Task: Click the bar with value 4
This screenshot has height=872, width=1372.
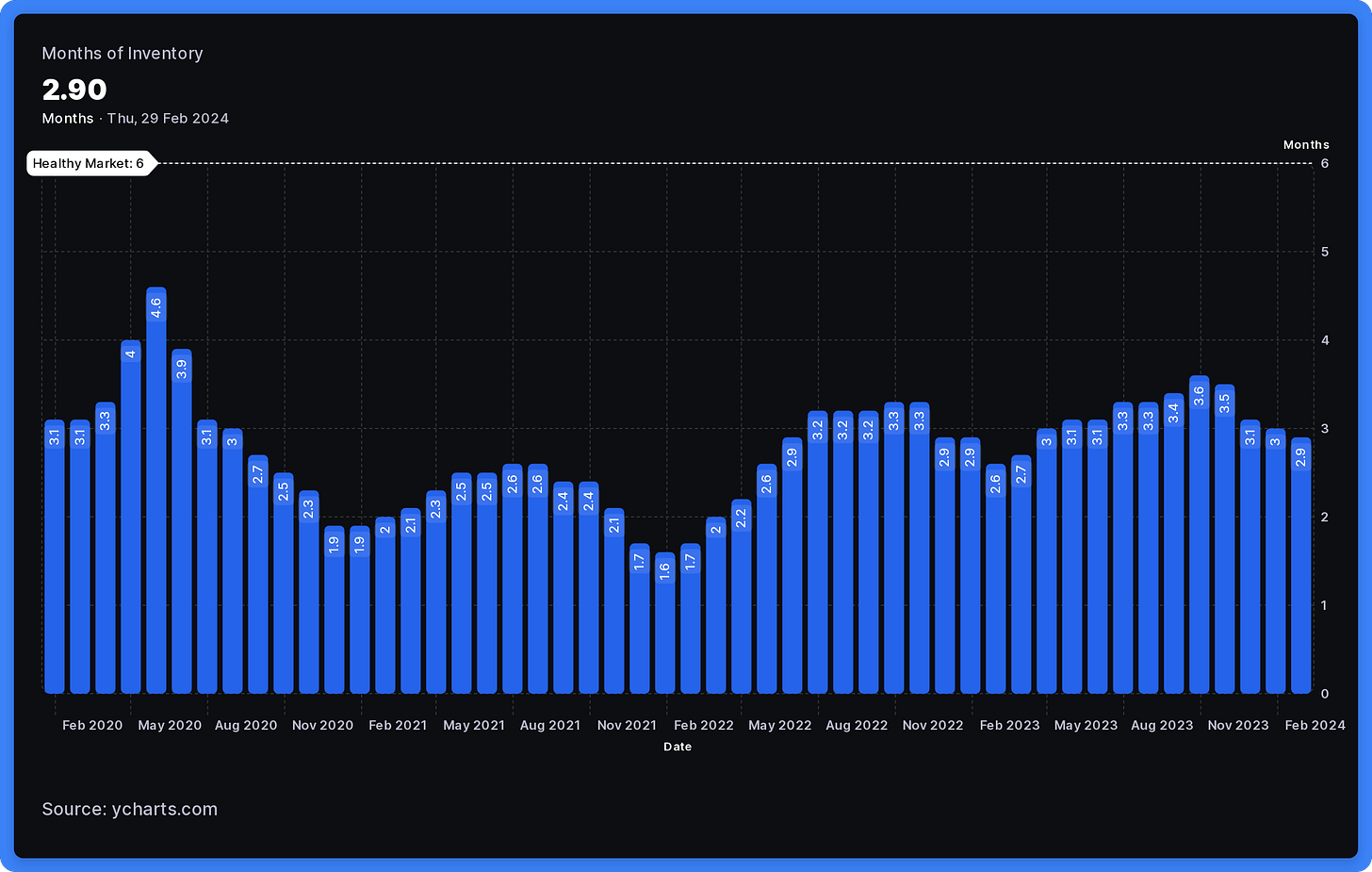Action: click(x=131, y=517)
